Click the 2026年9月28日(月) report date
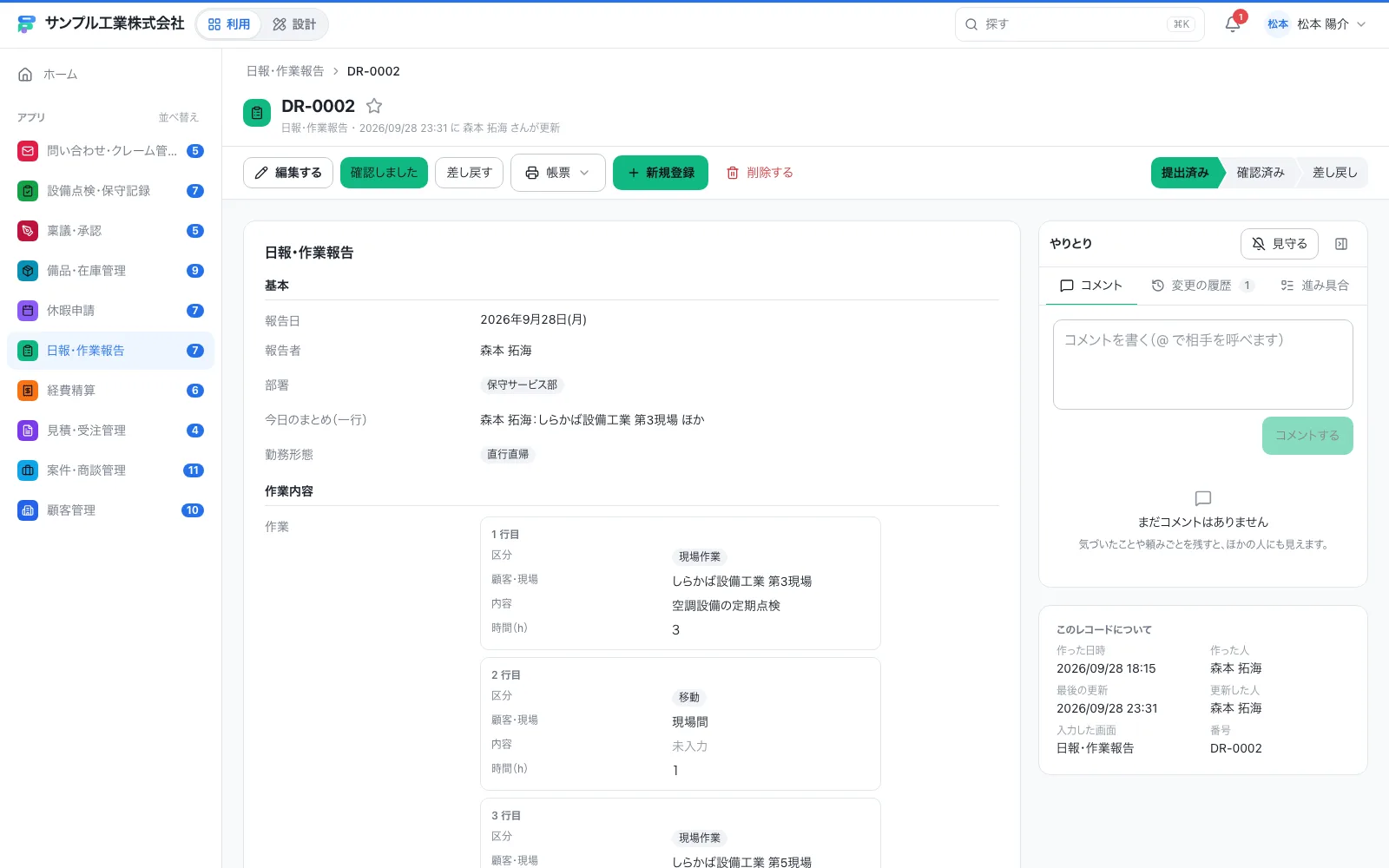Image resolution: width=1389 pixels, height=868 pixels. tap(534, 319)
